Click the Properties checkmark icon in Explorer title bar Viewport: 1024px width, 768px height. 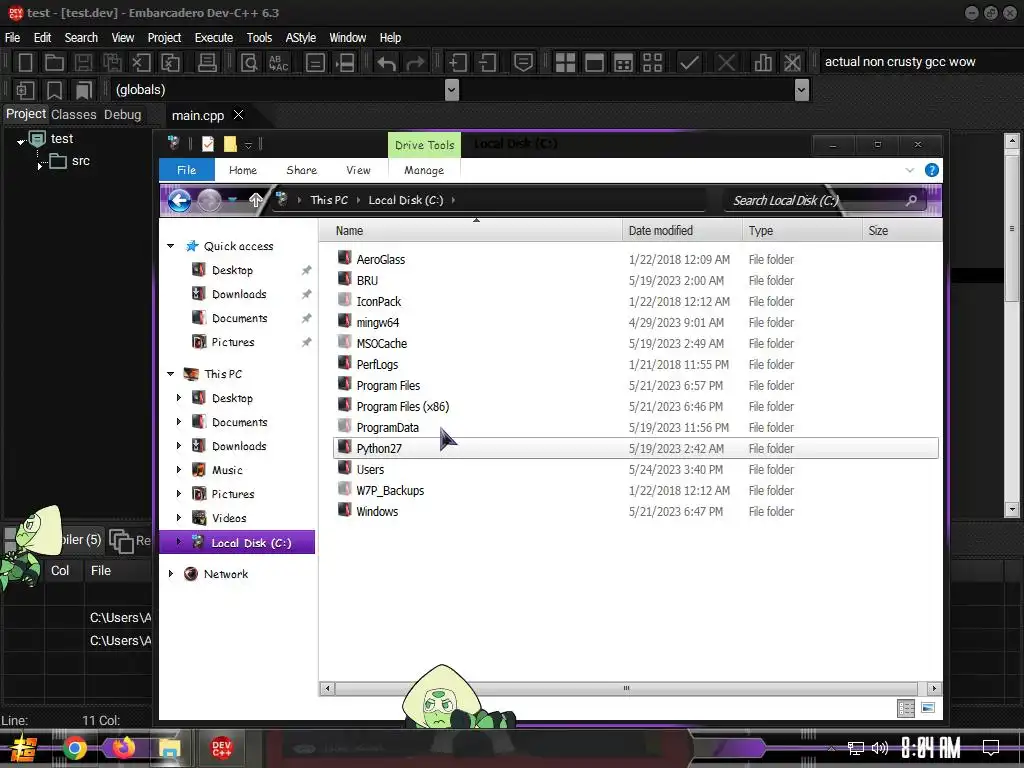click(x=208, y=144)
